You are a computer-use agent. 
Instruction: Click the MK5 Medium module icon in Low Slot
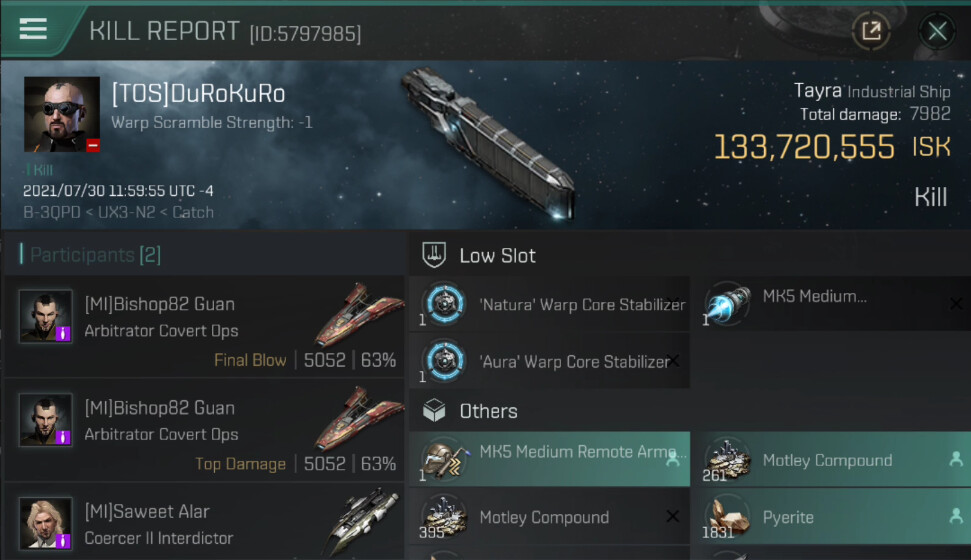(728, 304)
